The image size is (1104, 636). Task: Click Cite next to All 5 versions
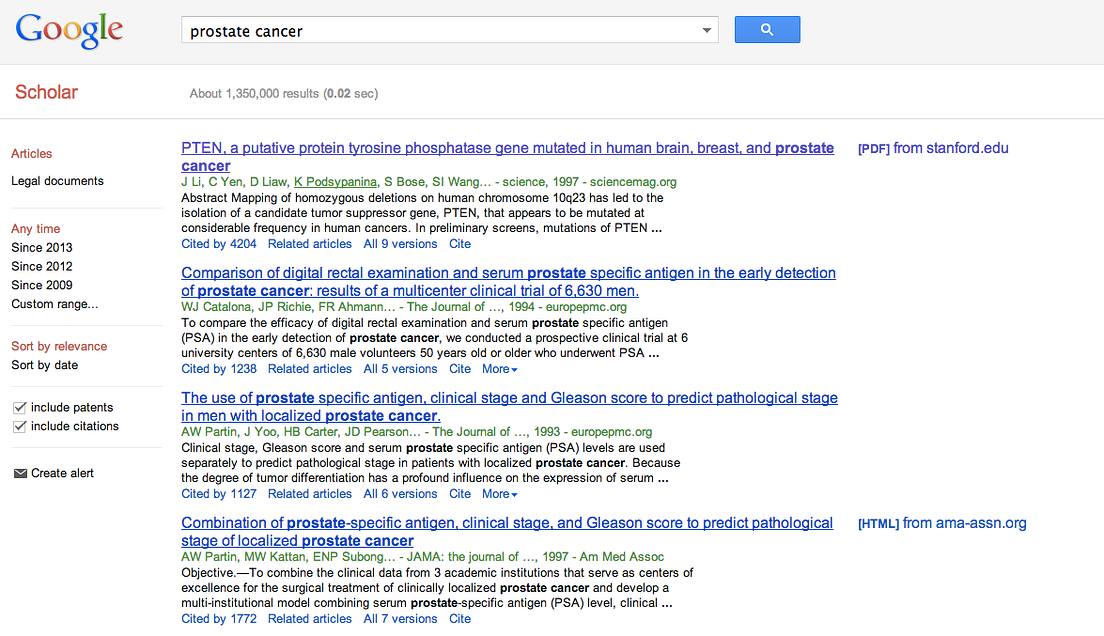pyautogui.click(x=460, y=369)
